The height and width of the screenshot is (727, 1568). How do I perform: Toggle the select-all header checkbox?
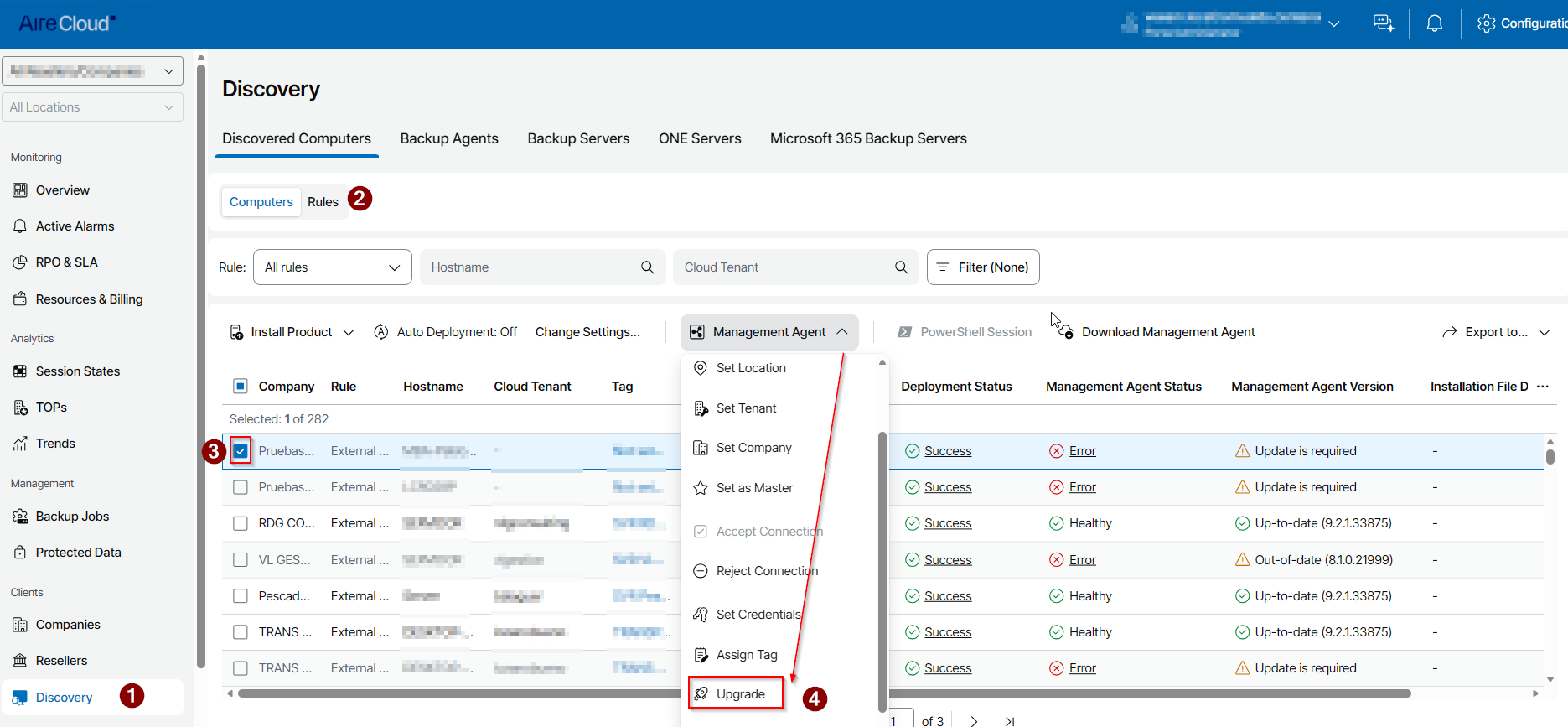point(241,387)
